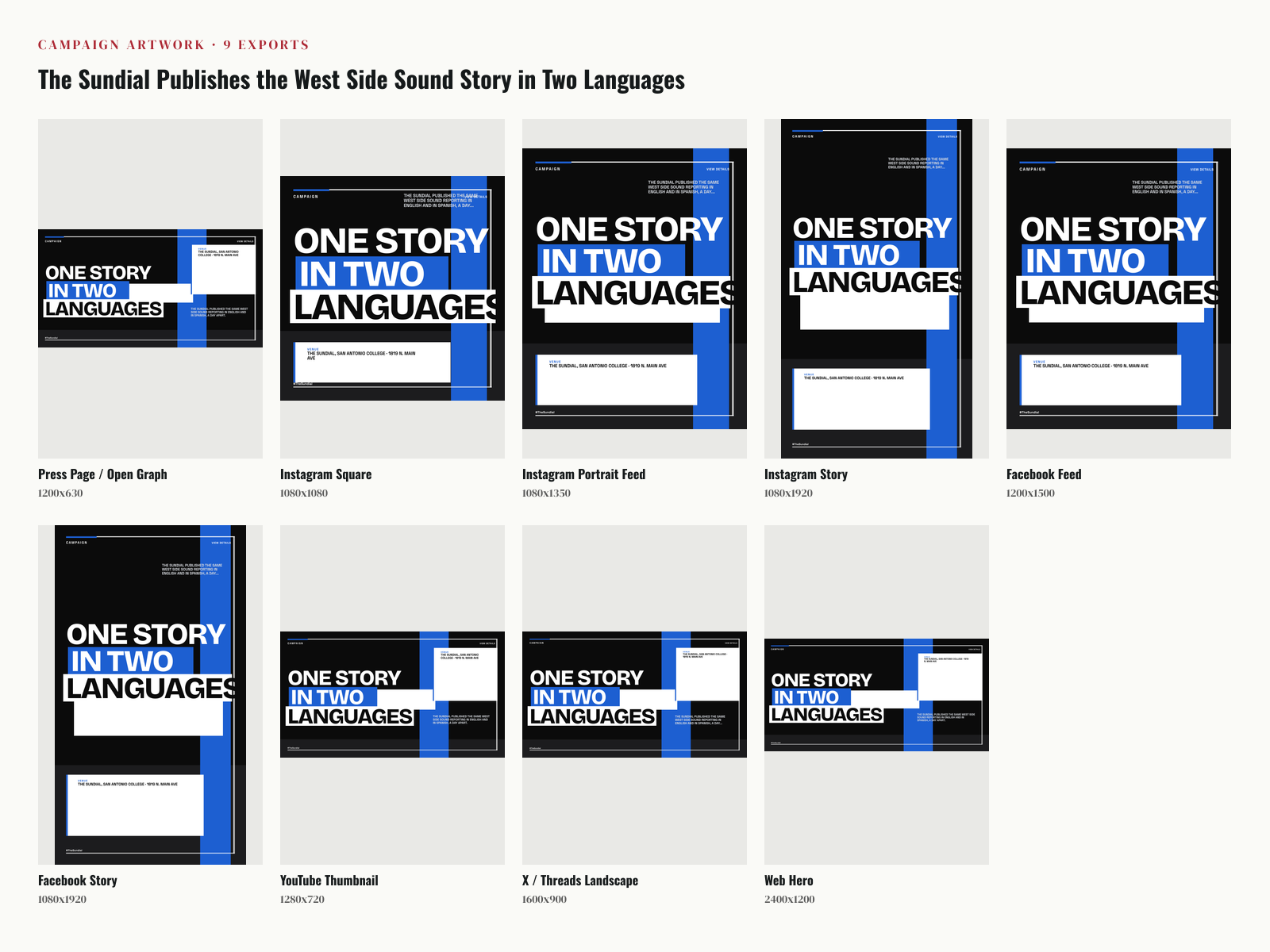Select the Instagram Story artwork thumbnail

pos(876,289)
